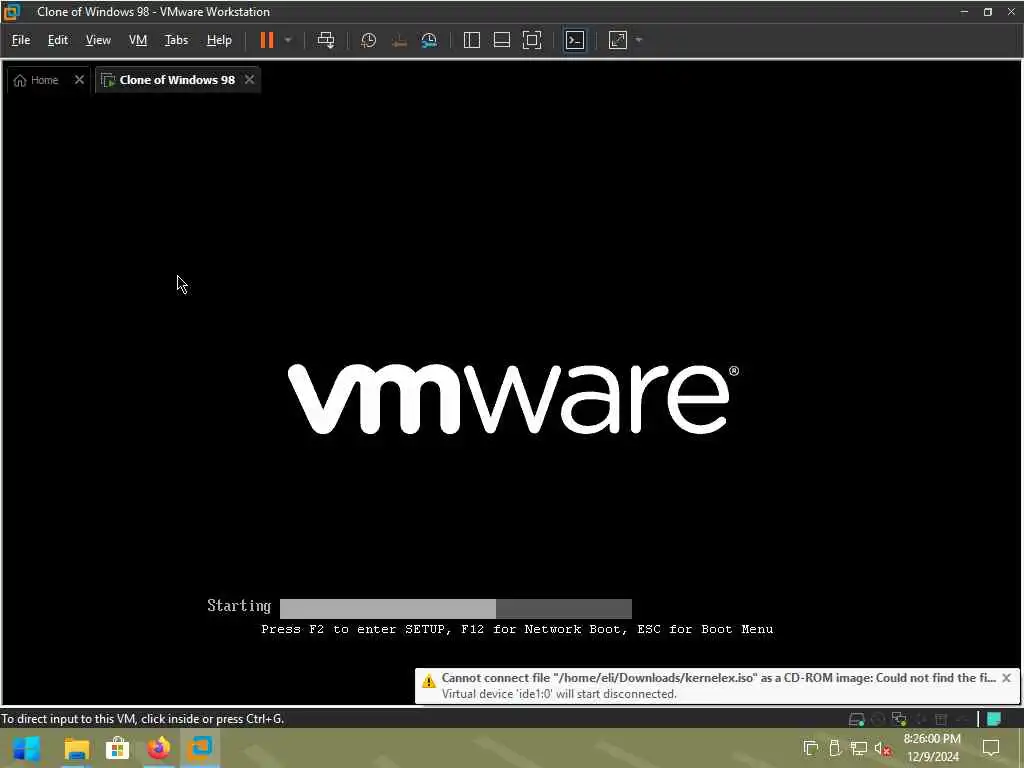Image resolution: width=1024 pixels, height=768 pixels.
Task: Open the Windows notification center
Action: 991,748
